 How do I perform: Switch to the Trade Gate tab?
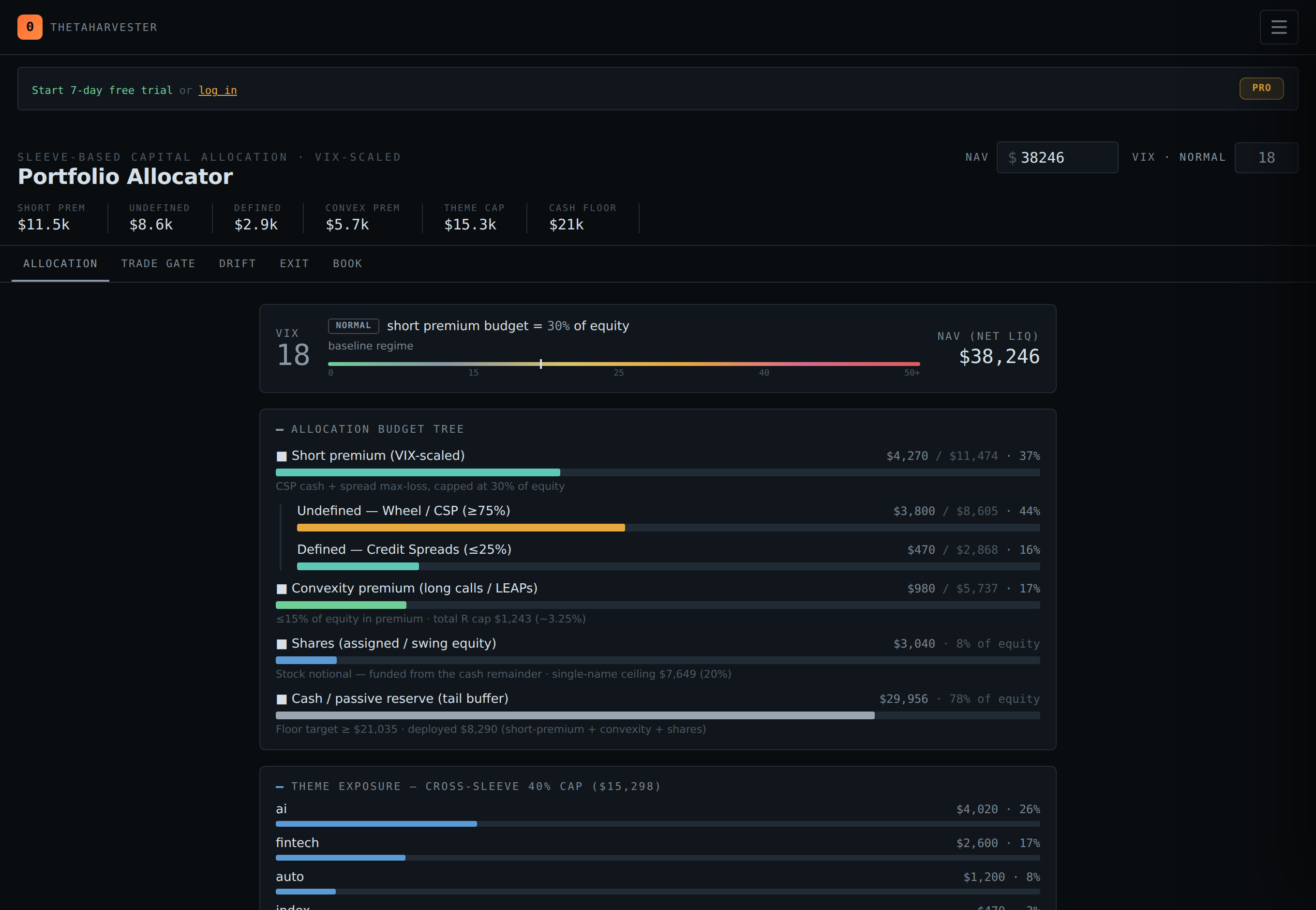(x=158, y=263)
